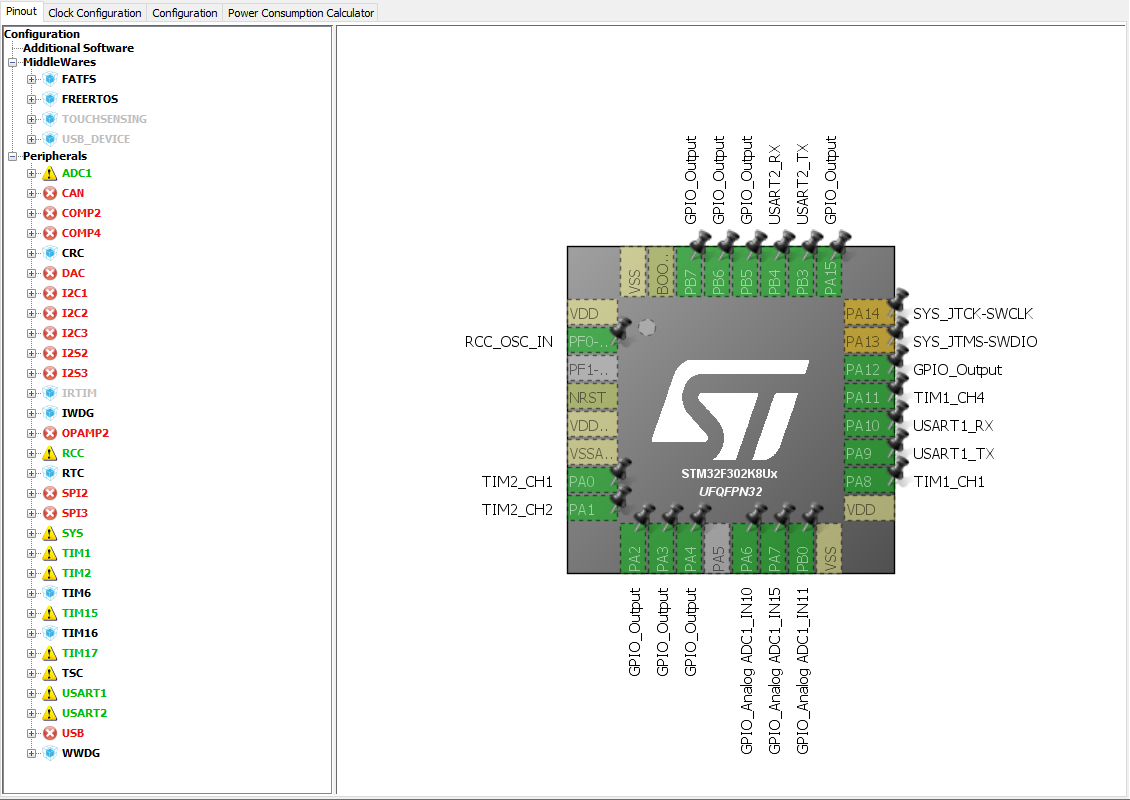Select the USART2 tree item label
The image size is (1130, 800).
(x=84, y=713)
